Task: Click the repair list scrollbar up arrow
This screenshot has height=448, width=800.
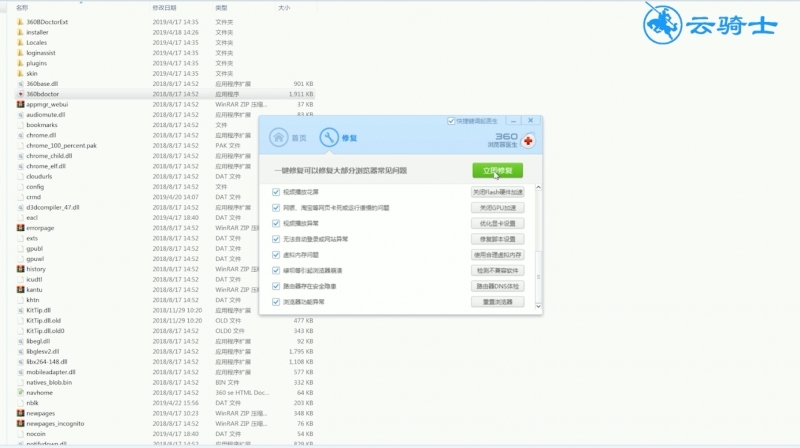Action: click(x=538, y=188)
